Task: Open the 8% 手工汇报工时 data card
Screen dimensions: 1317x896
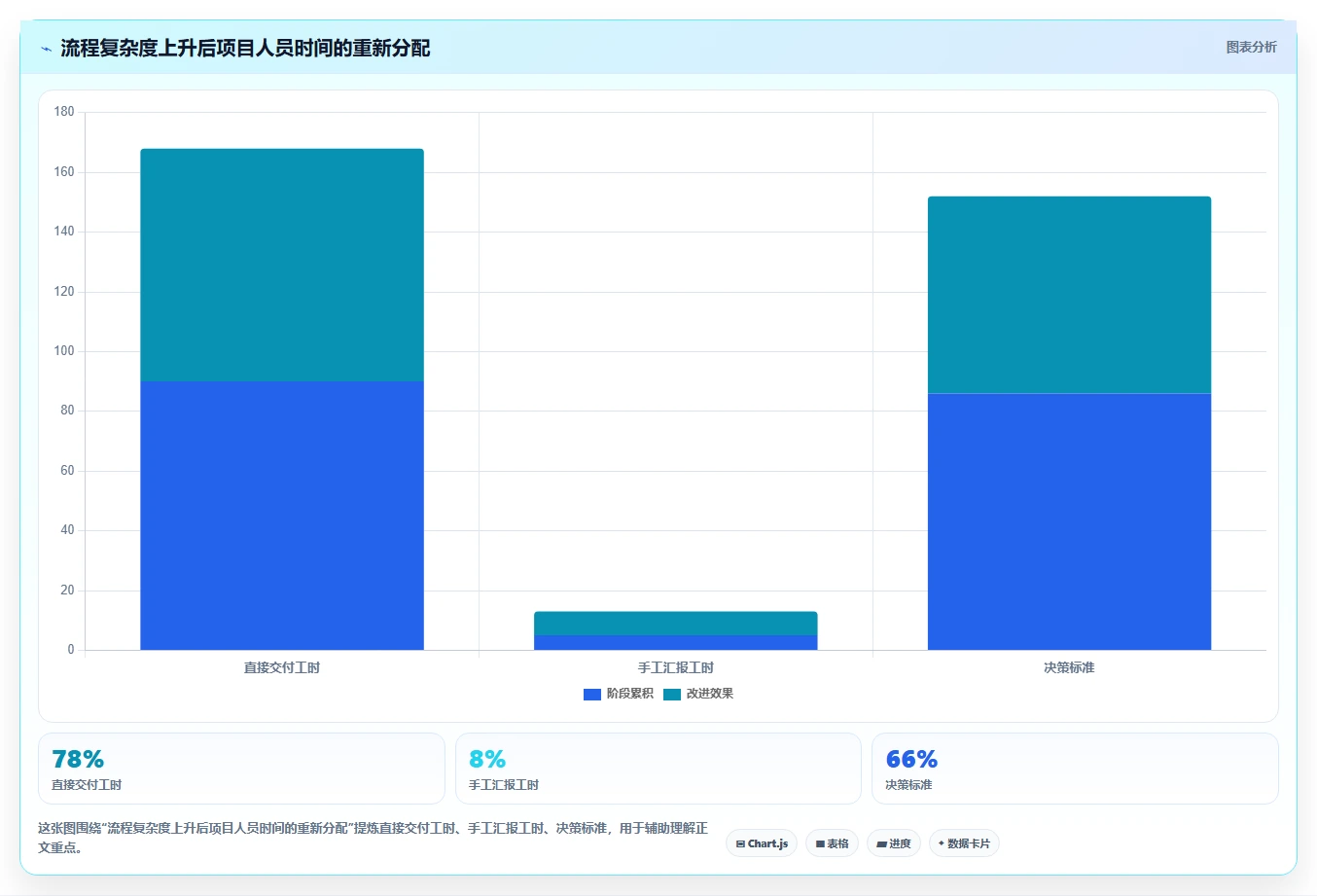Action: click(x=658, y=769)
